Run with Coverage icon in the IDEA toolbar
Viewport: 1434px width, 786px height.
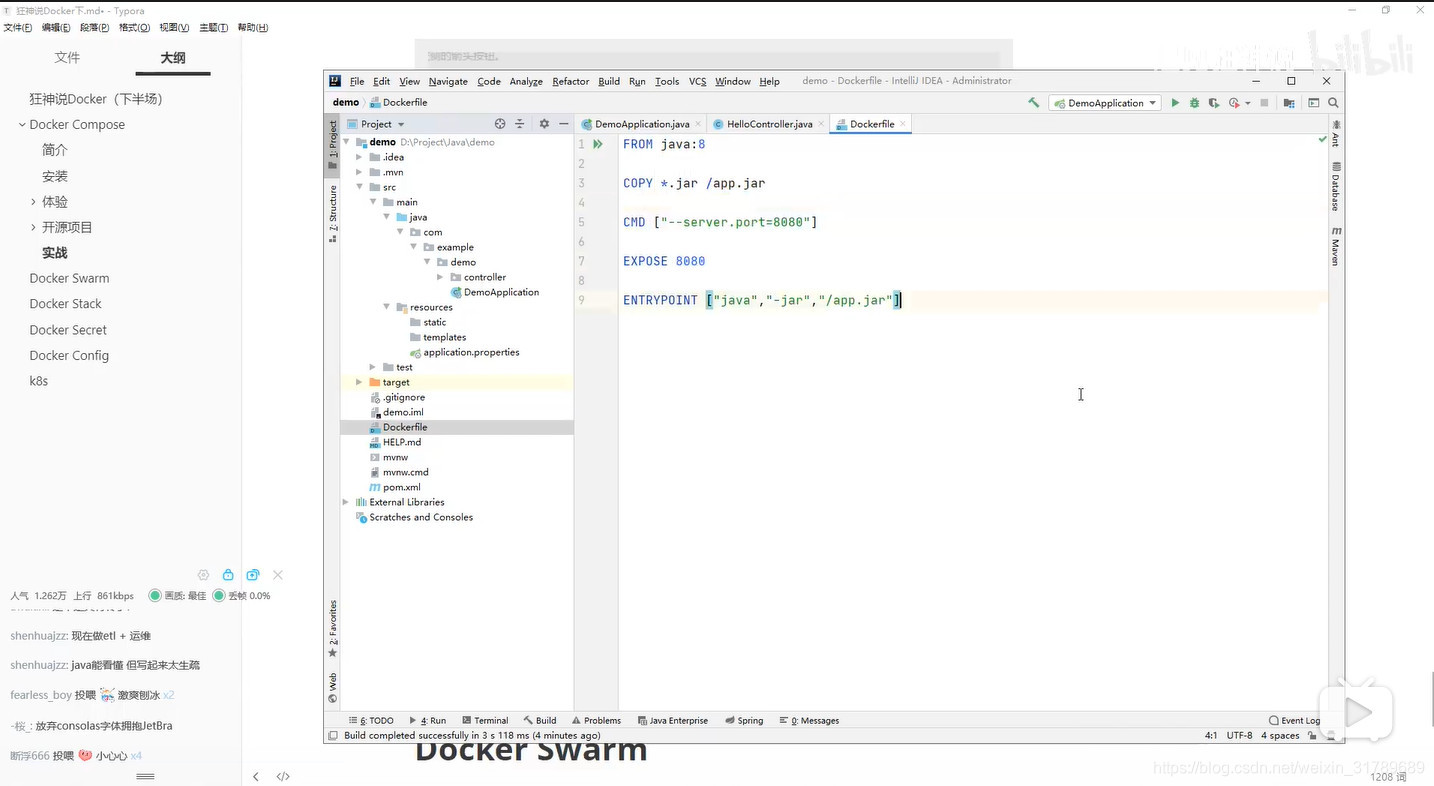tap(1214, 103)
